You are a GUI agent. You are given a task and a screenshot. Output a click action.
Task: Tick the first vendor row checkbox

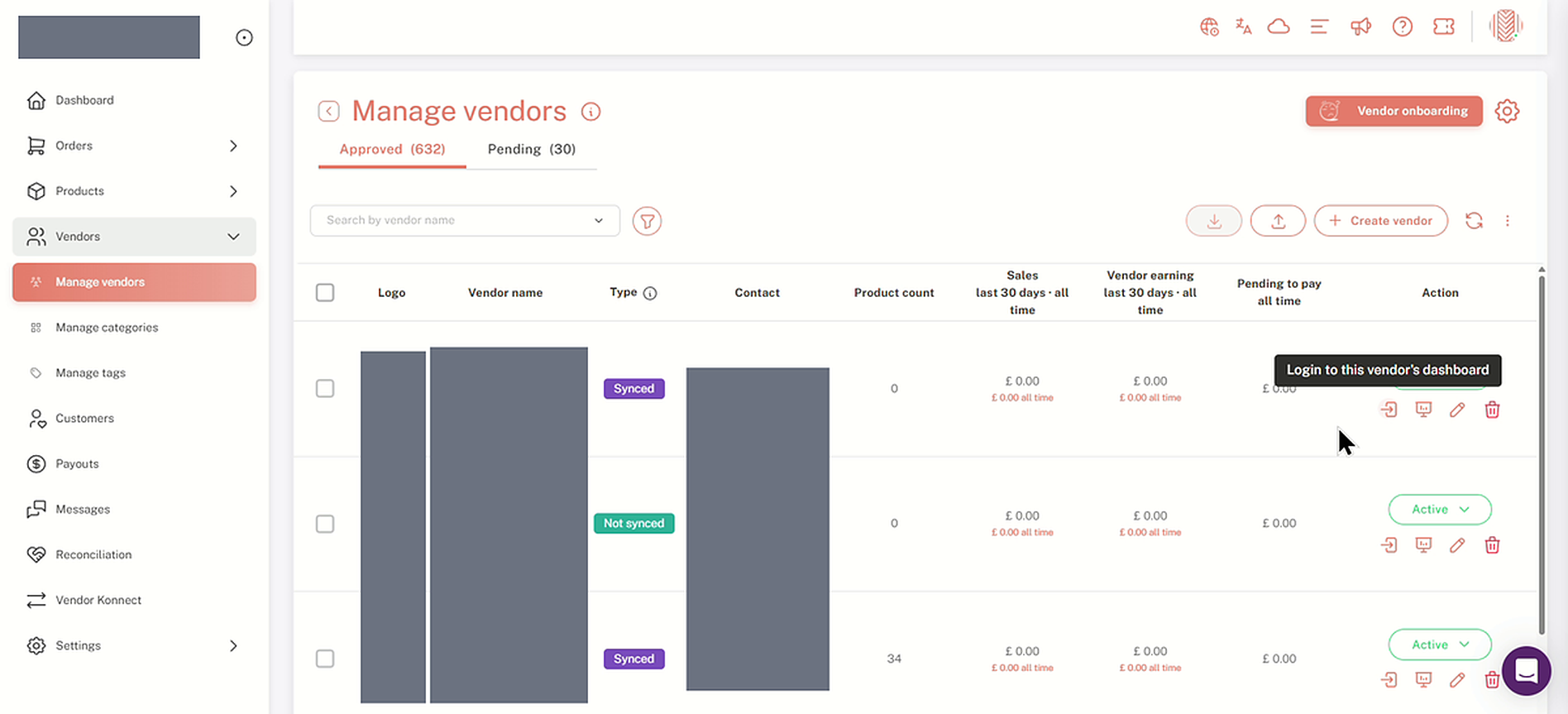point(325,389)
